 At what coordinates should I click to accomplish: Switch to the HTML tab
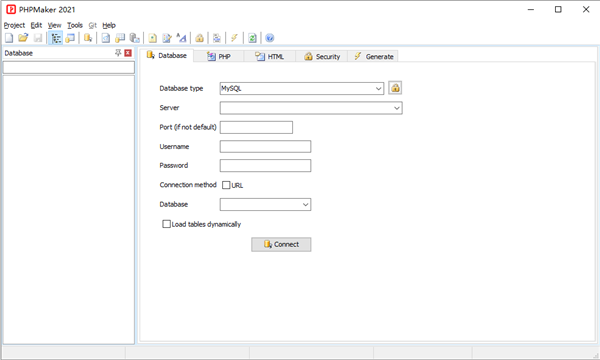pyautogui.click(x=269, y=56)
